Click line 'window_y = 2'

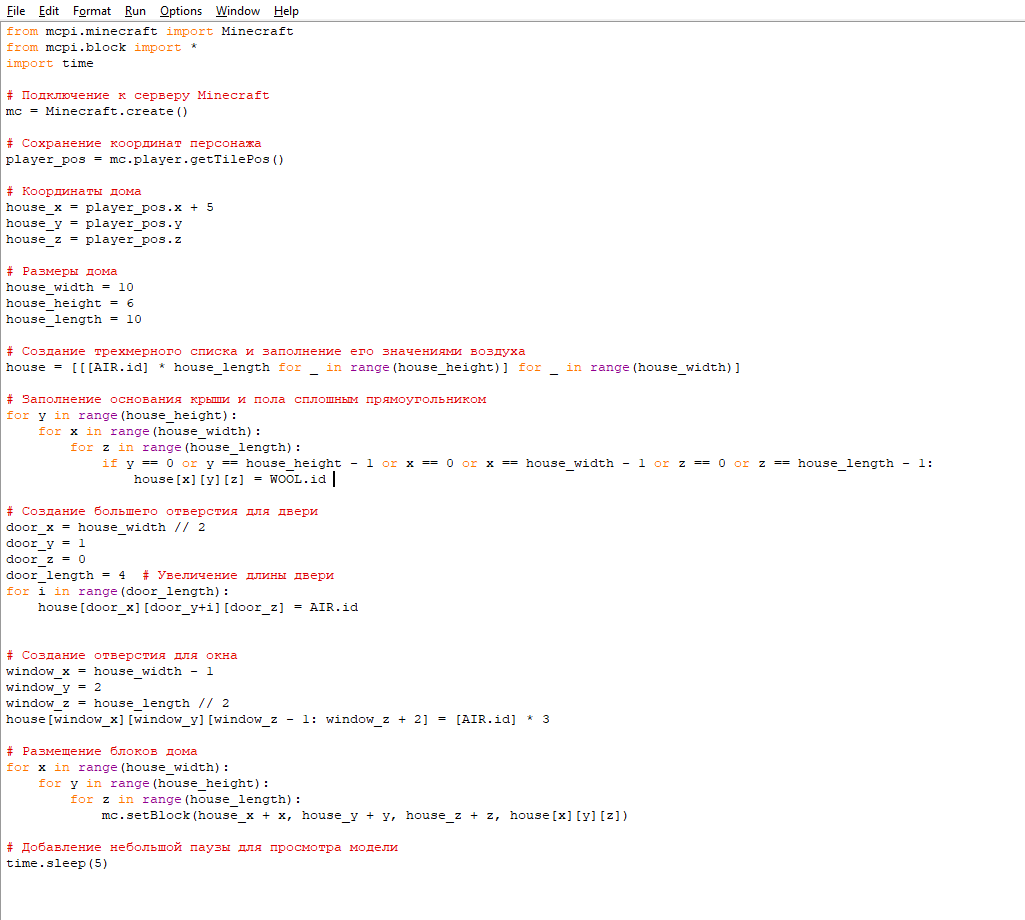tap(54, 688)
